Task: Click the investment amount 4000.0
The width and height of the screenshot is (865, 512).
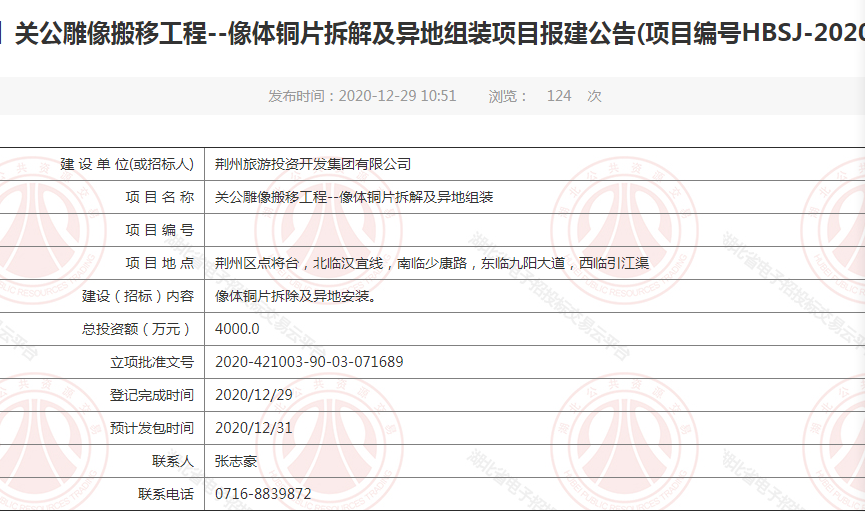Action: (x=237, y=329)
